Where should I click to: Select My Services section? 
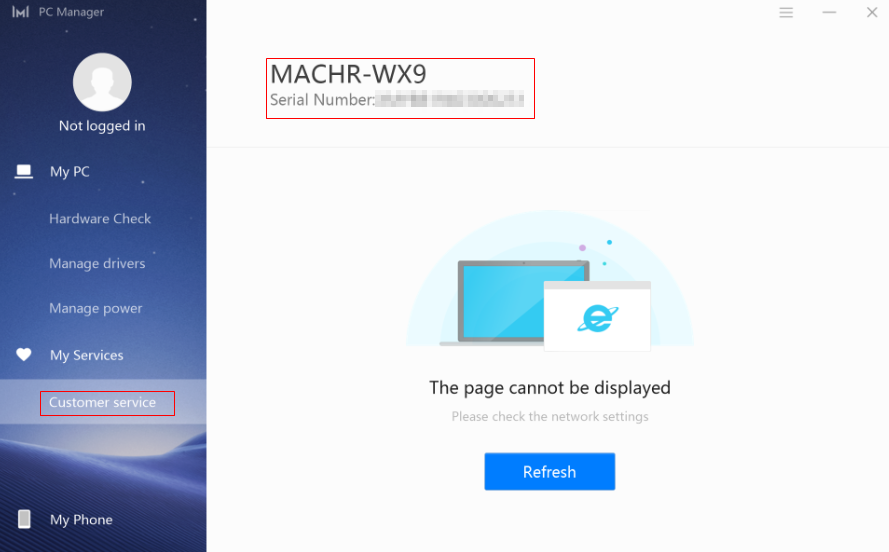click(x=87, y=355)
